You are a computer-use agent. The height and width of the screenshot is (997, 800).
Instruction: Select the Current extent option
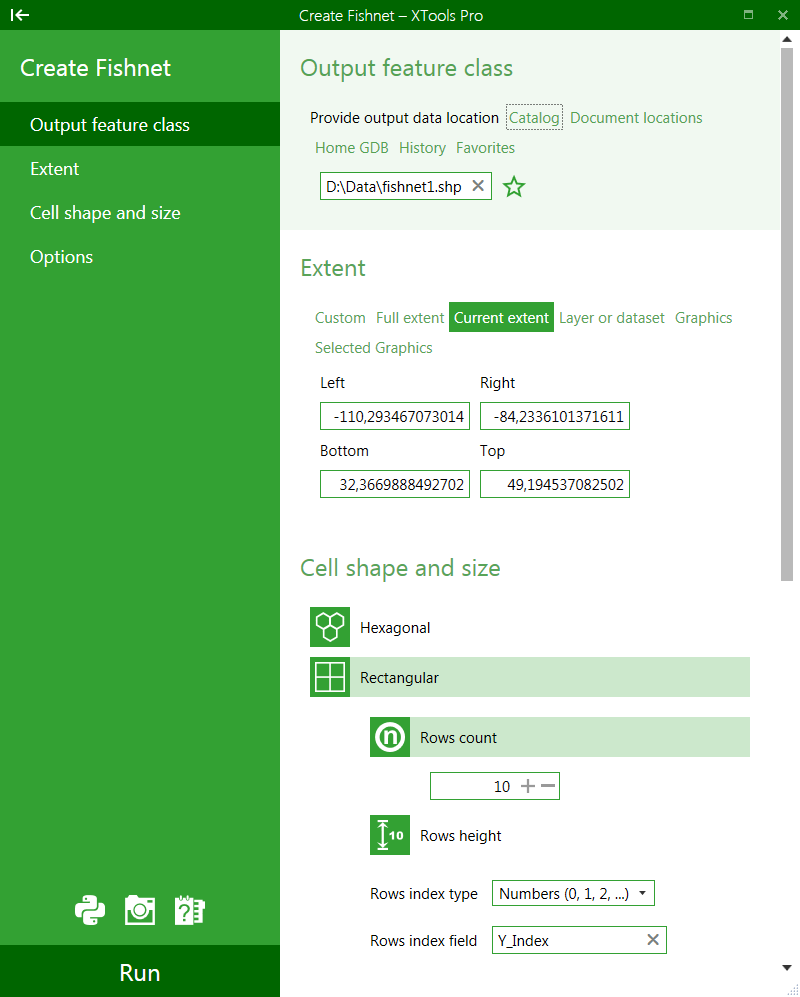click(501, 317)
